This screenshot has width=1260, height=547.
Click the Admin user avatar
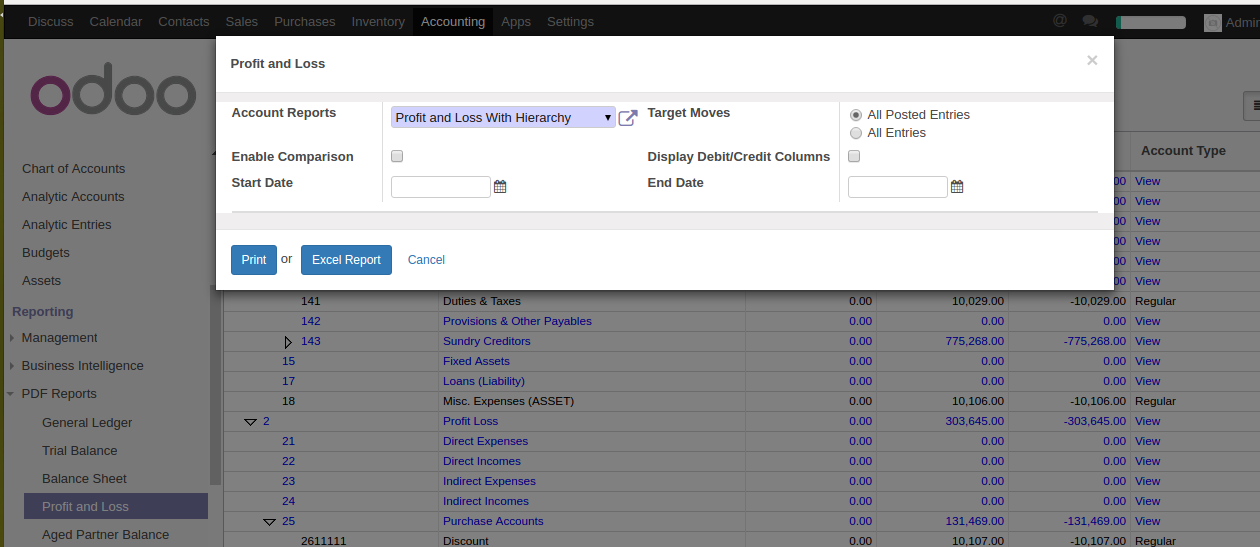[x=1212, y=22]
